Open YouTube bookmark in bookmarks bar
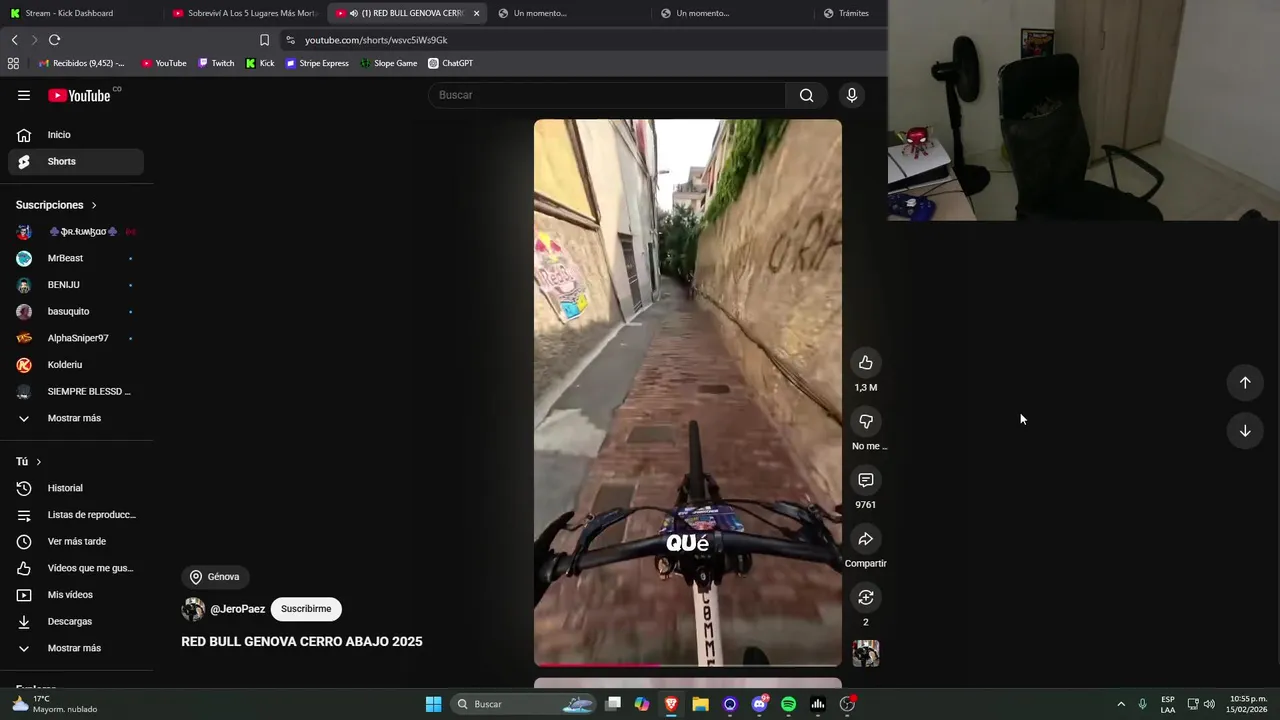Viewport: 1280px width, 720px height. pos(164,63)
